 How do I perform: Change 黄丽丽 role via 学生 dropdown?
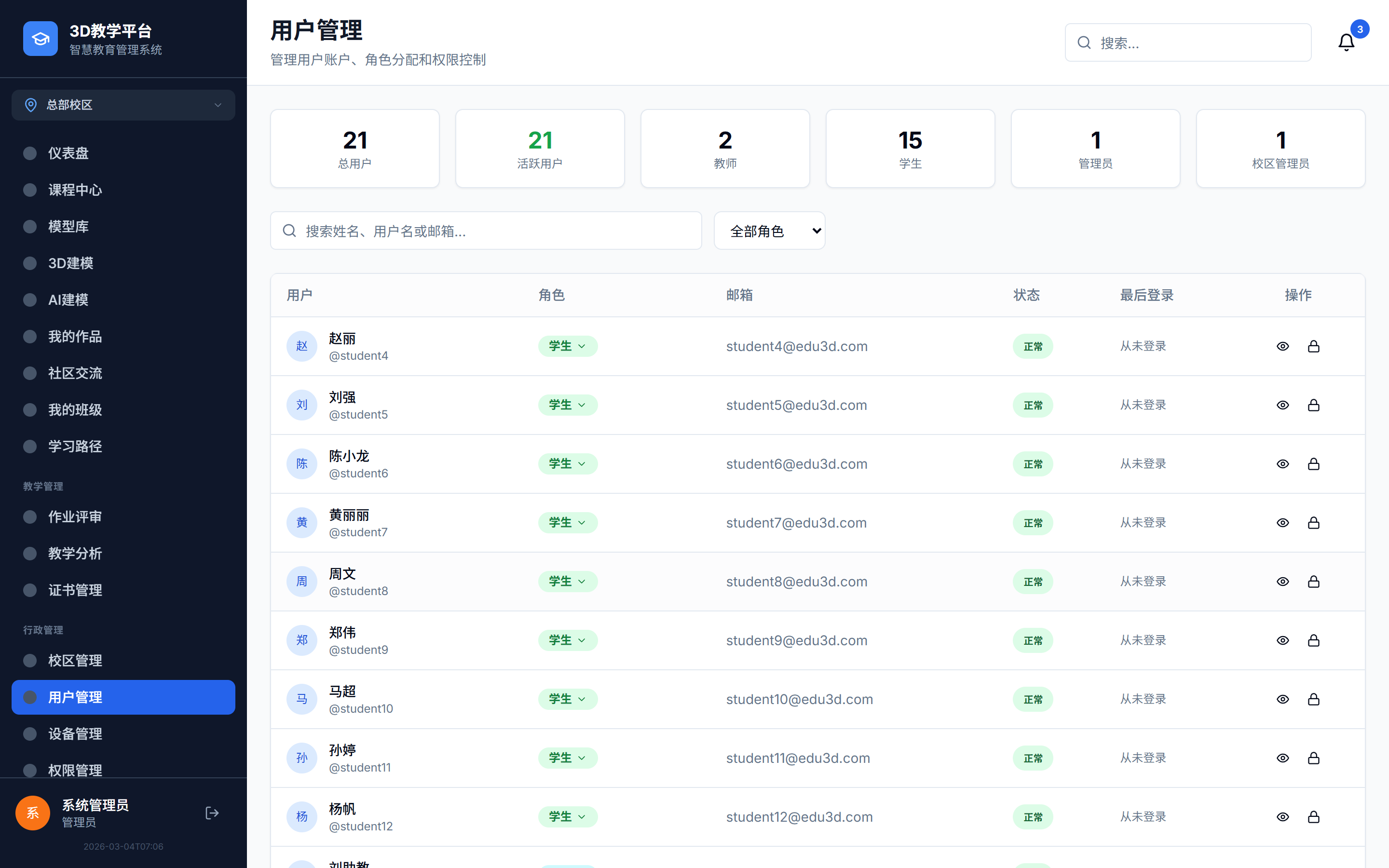(x=567, y=522)
